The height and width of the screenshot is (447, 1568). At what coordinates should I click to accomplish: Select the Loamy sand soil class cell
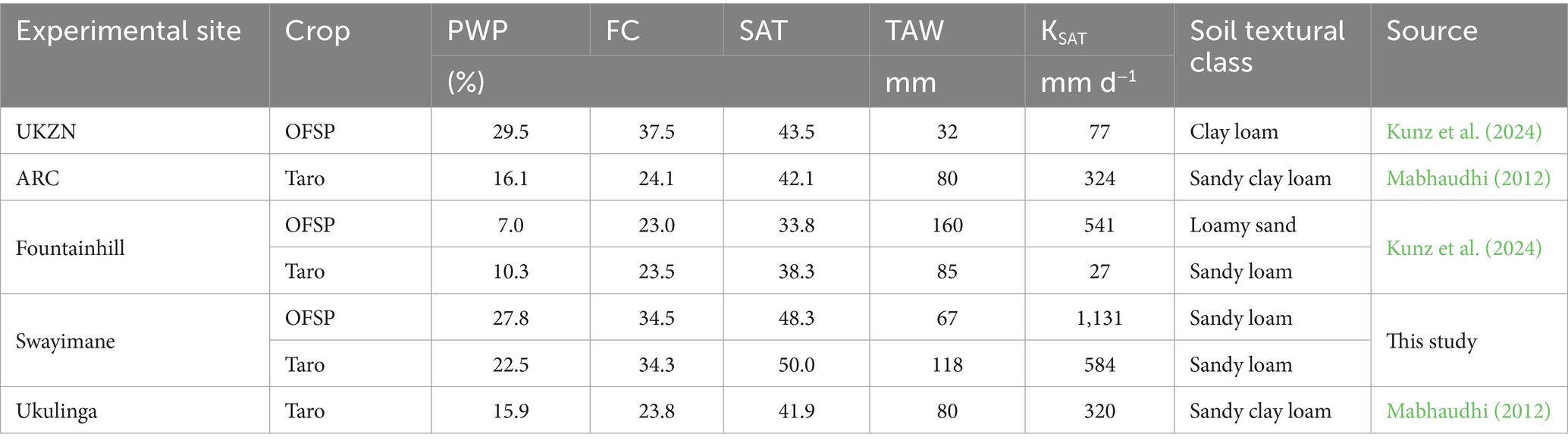[1243, 225]
